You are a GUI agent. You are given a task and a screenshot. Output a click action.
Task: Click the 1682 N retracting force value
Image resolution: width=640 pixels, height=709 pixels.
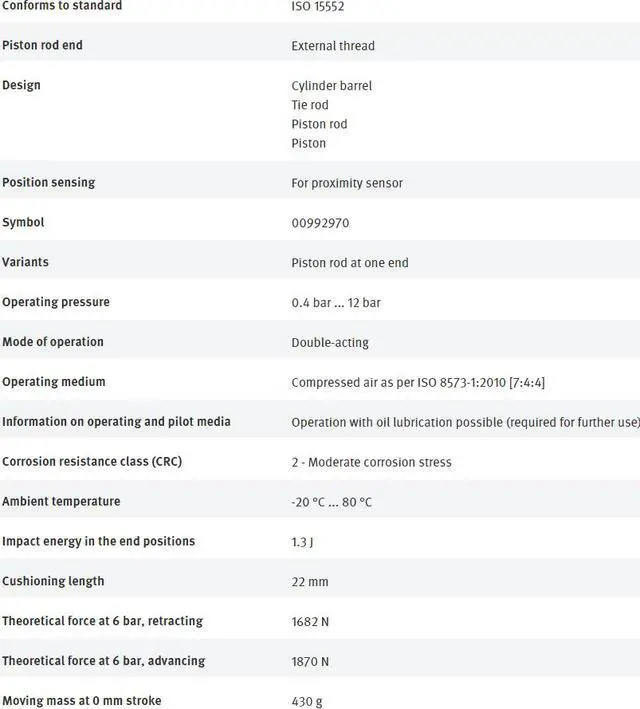tap(310, 622)
